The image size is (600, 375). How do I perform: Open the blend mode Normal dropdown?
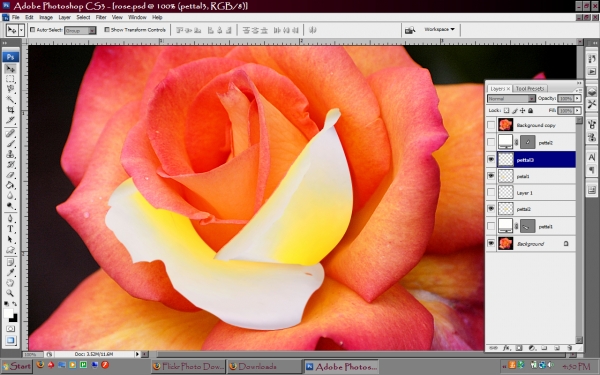pos(511,99)
